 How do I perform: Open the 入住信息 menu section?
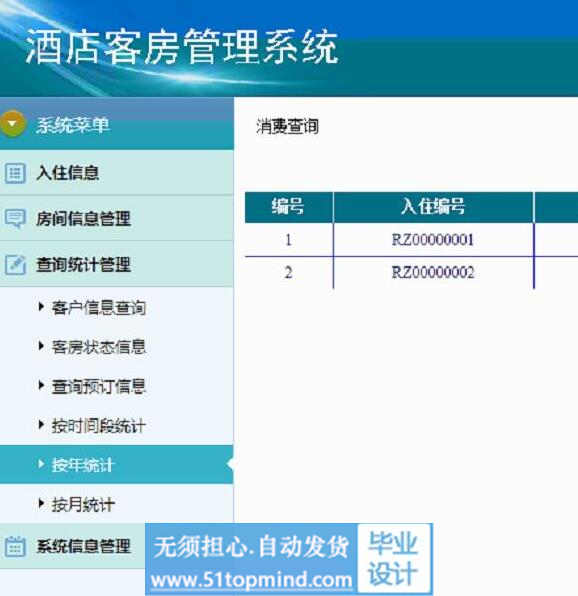click(x=117, y=173)
